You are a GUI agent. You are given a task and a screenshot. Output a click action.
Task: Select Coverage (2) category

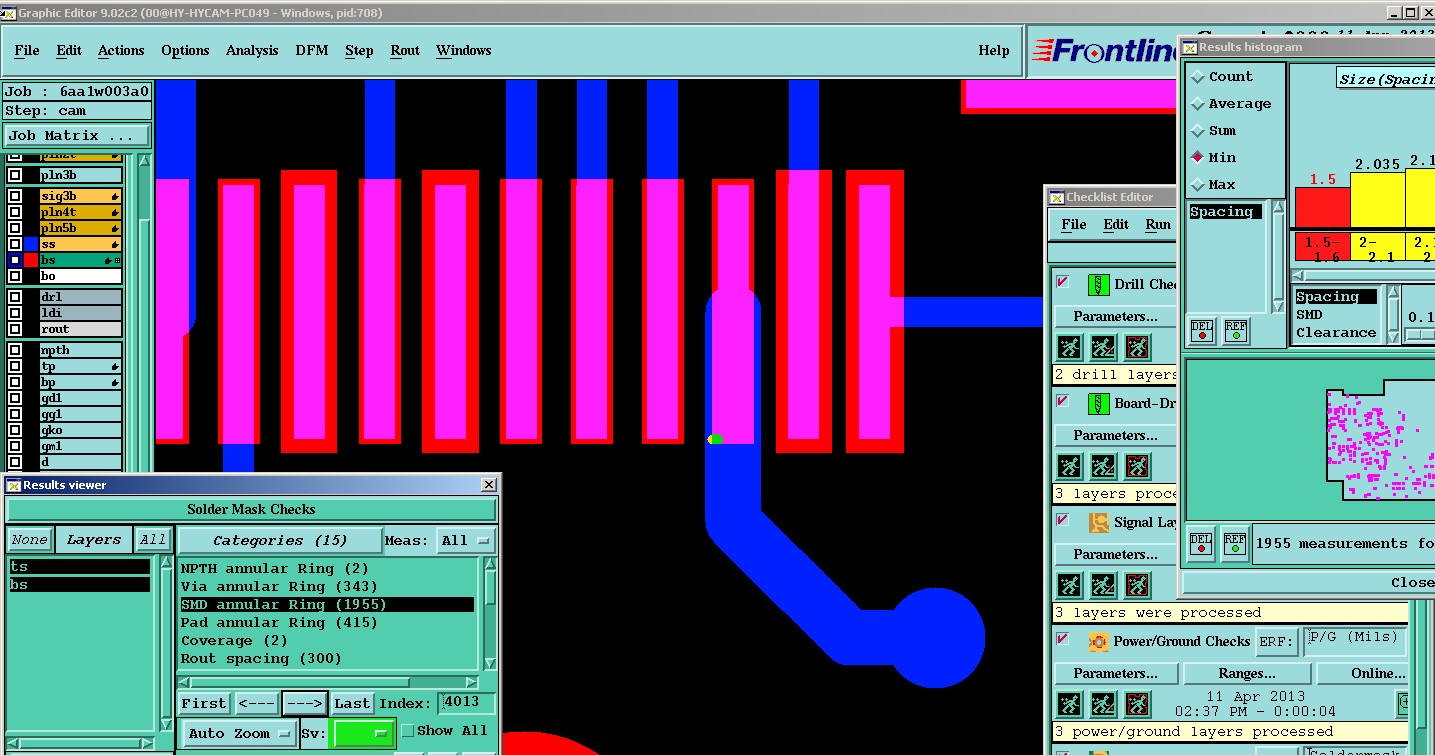[327, 640]
